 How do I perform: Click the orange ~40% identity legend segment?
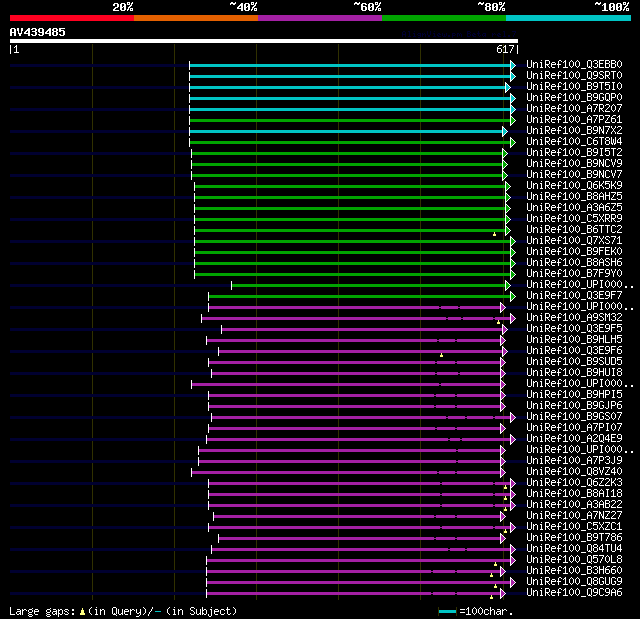196,18
